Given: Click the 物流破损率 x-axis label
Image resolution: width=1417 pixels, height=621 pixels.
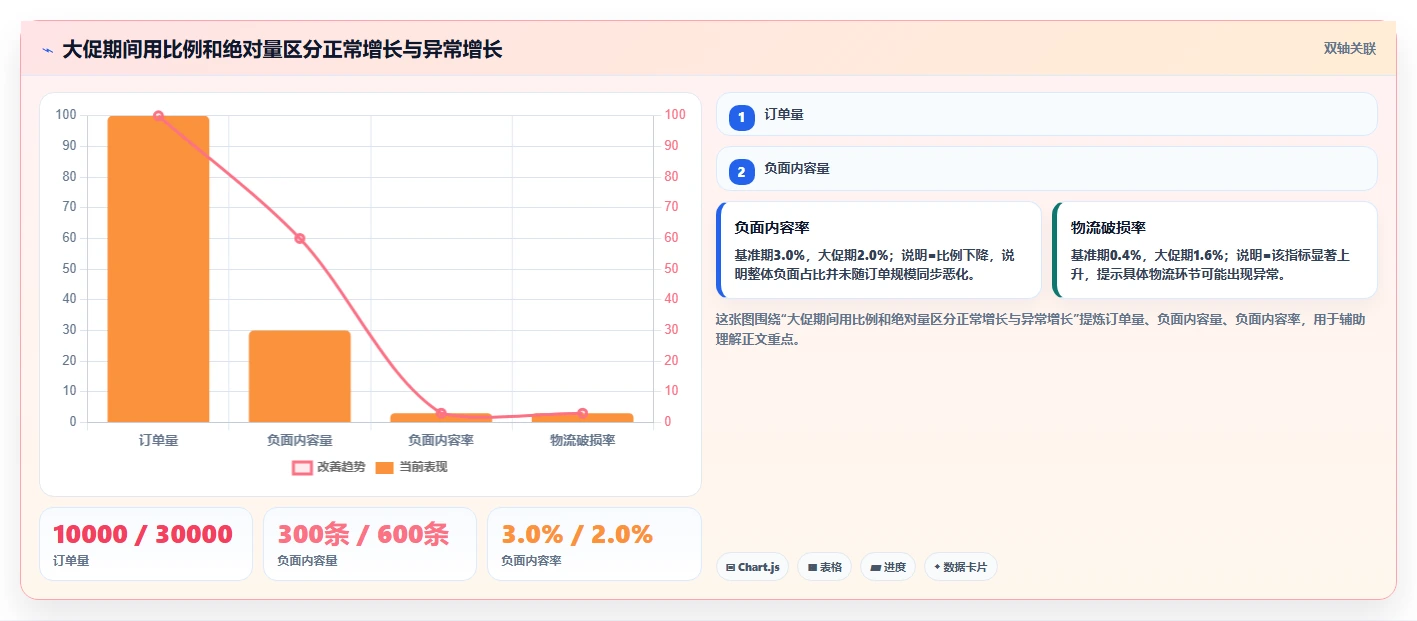Looking at the screenshot, I should pyautogui.click(x=583, y=440).
